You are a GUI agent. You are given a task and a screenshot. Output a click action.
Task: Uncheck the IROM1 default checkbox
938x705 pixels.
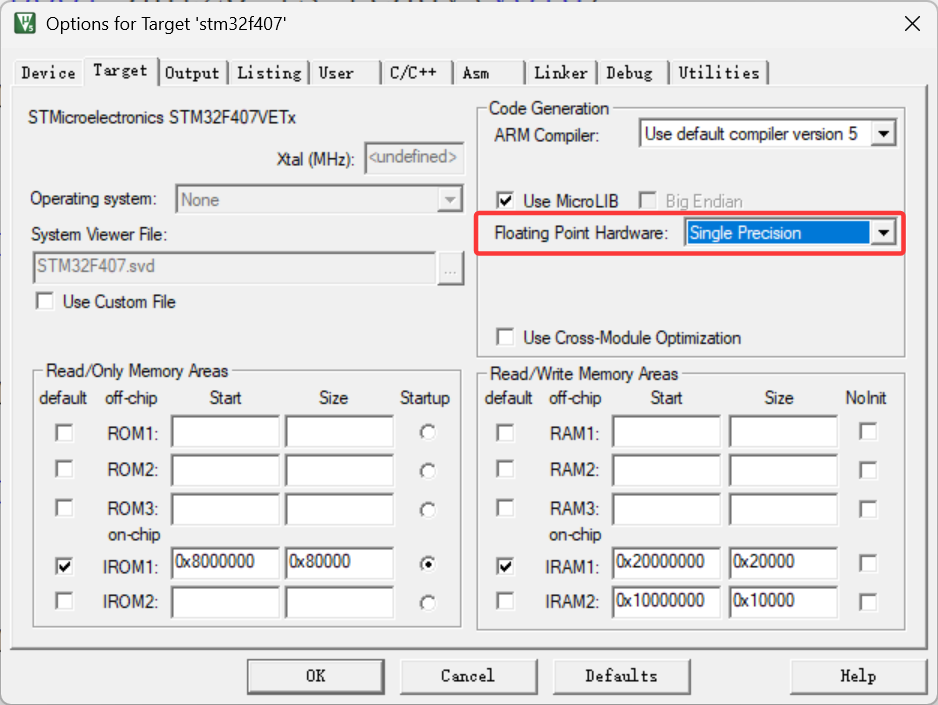[x=64, y=566]
